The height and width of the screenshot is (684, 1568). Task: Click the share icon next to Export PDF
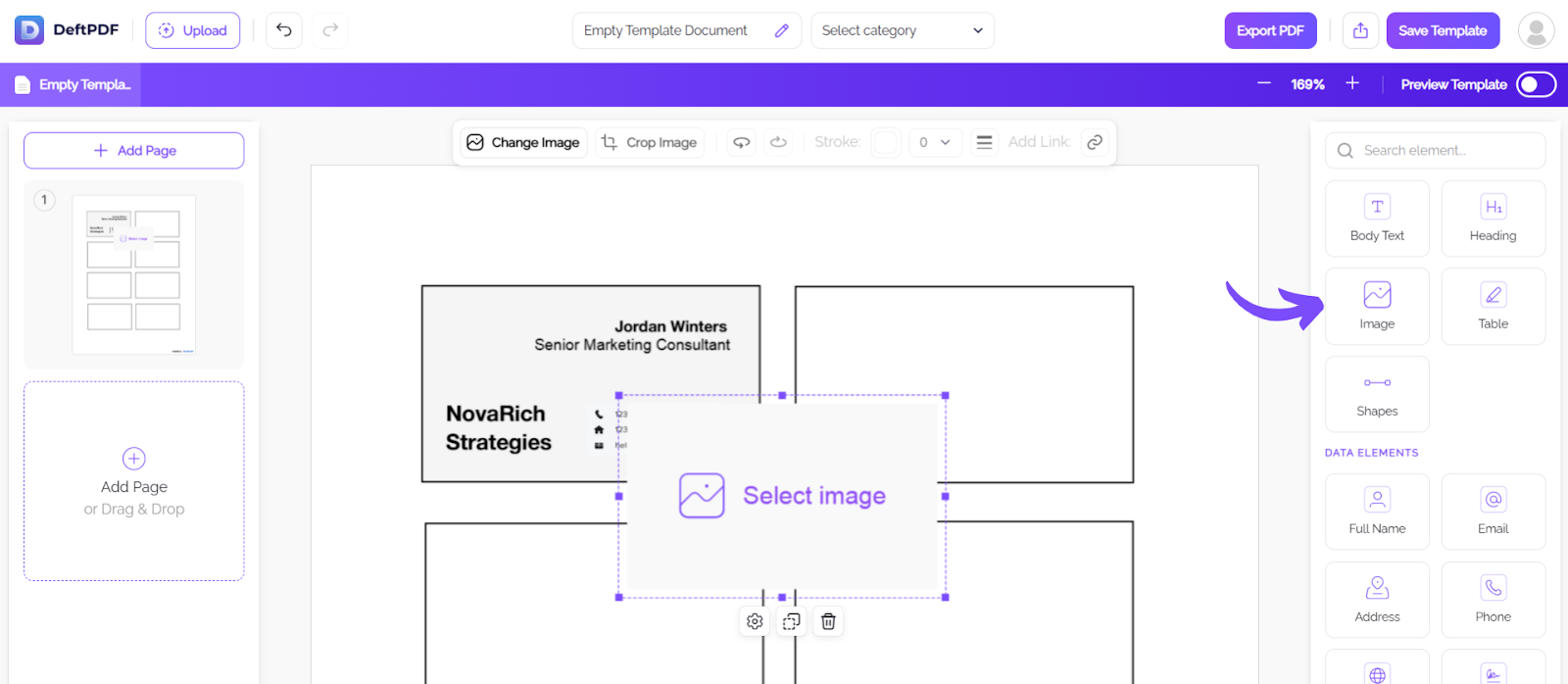click(x=1360, y=30)
